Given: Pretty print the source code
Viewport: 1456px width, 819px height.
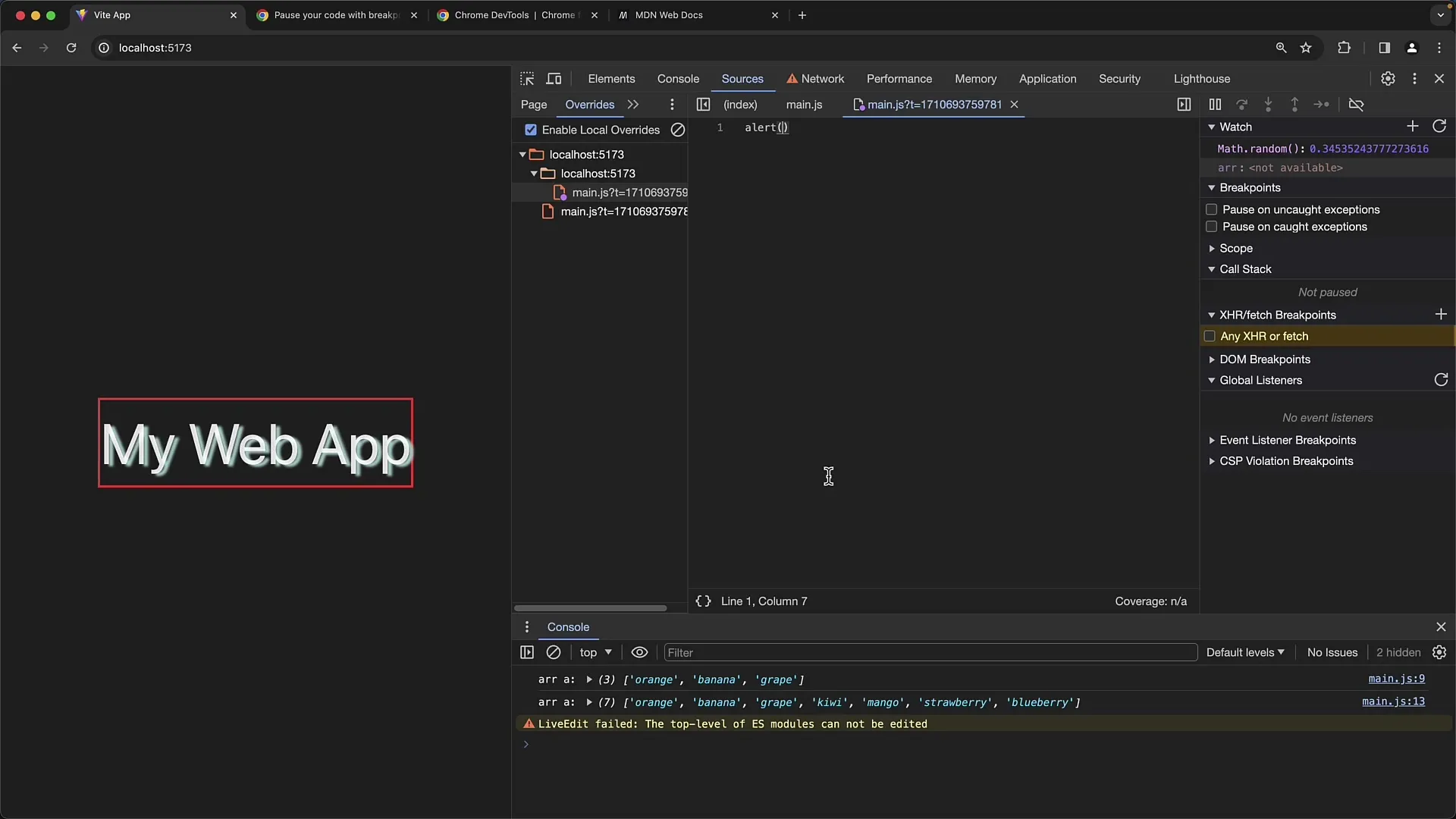Looking at the screenshot, I should (703, 601).
